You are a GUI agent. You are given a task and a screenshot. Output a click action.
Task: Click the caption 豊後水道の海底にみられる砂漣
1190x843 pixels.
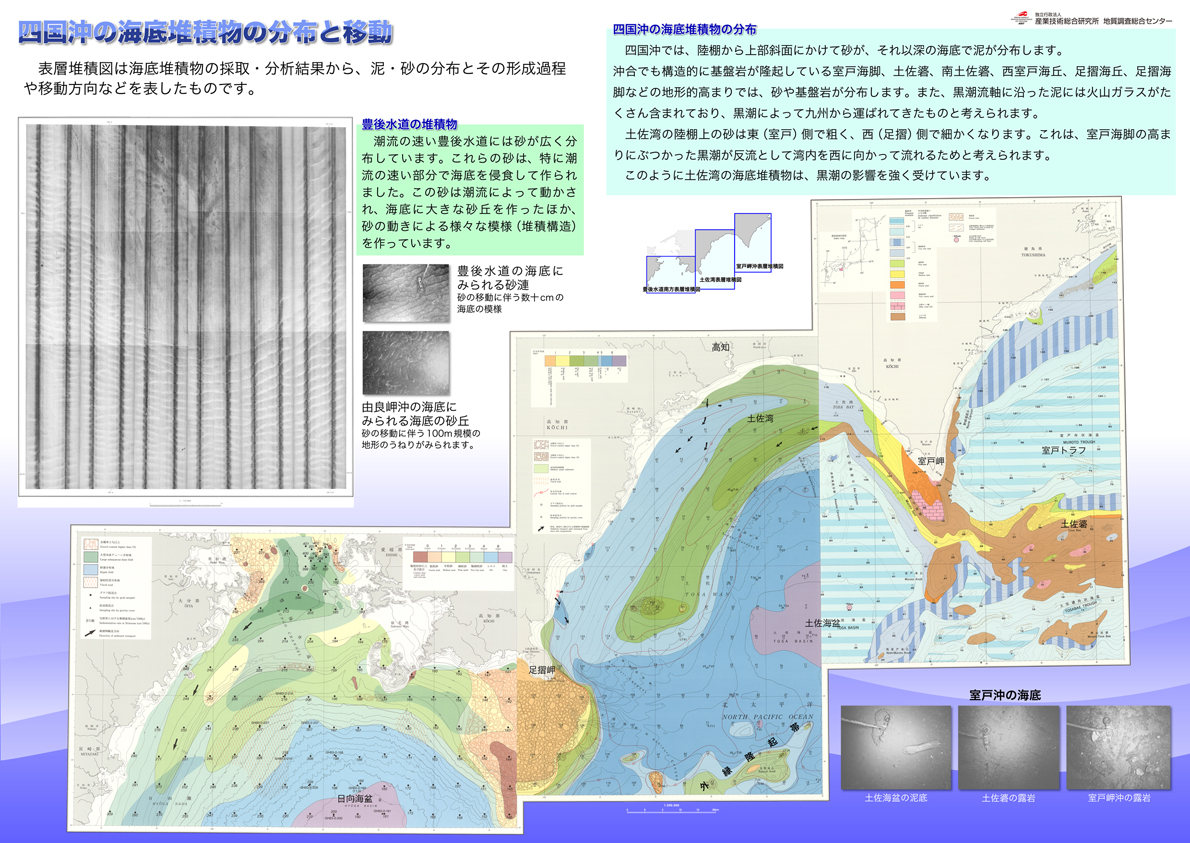pos(510,278)
